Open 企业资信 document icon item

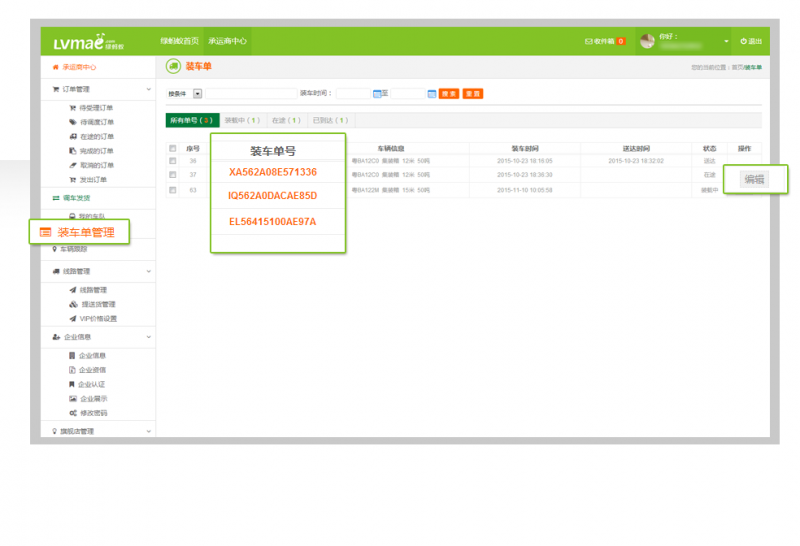(87, 370)
